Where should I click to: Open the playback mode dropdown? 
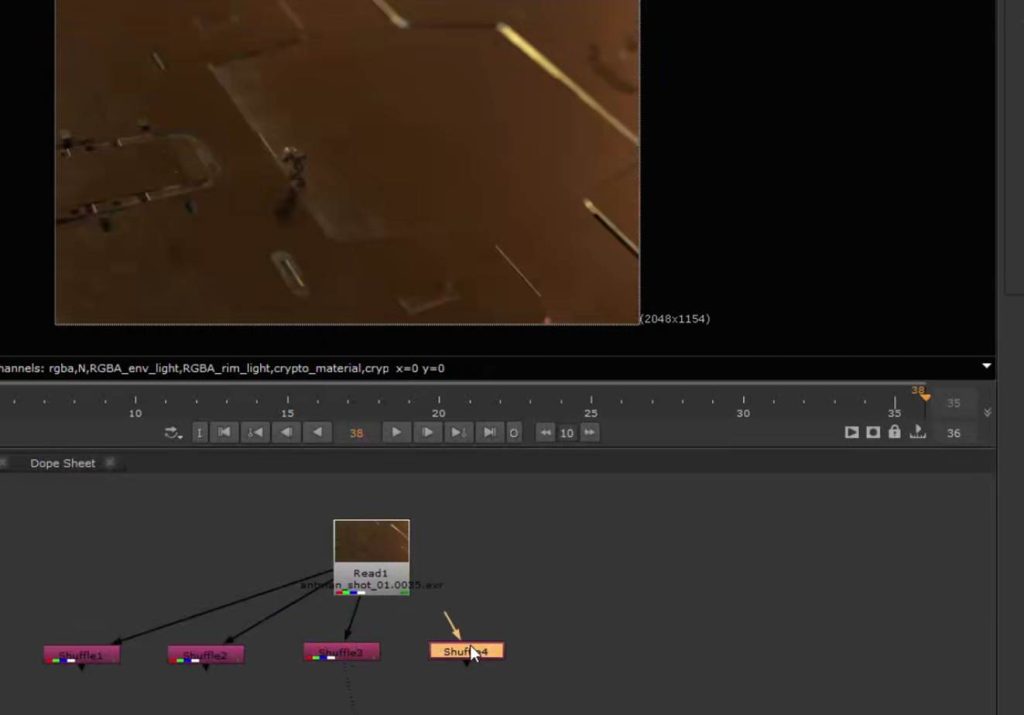(x=173, y=433)
